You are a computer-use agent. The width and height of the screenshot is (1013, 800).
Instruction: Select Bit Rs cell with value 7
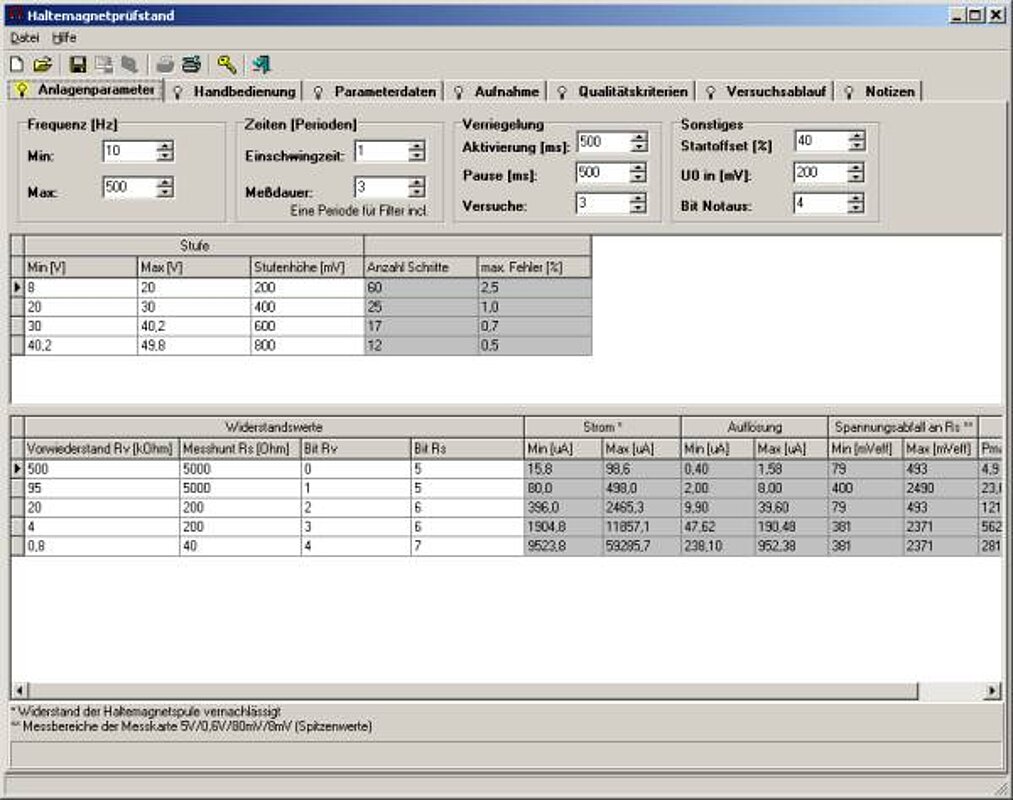467,547
